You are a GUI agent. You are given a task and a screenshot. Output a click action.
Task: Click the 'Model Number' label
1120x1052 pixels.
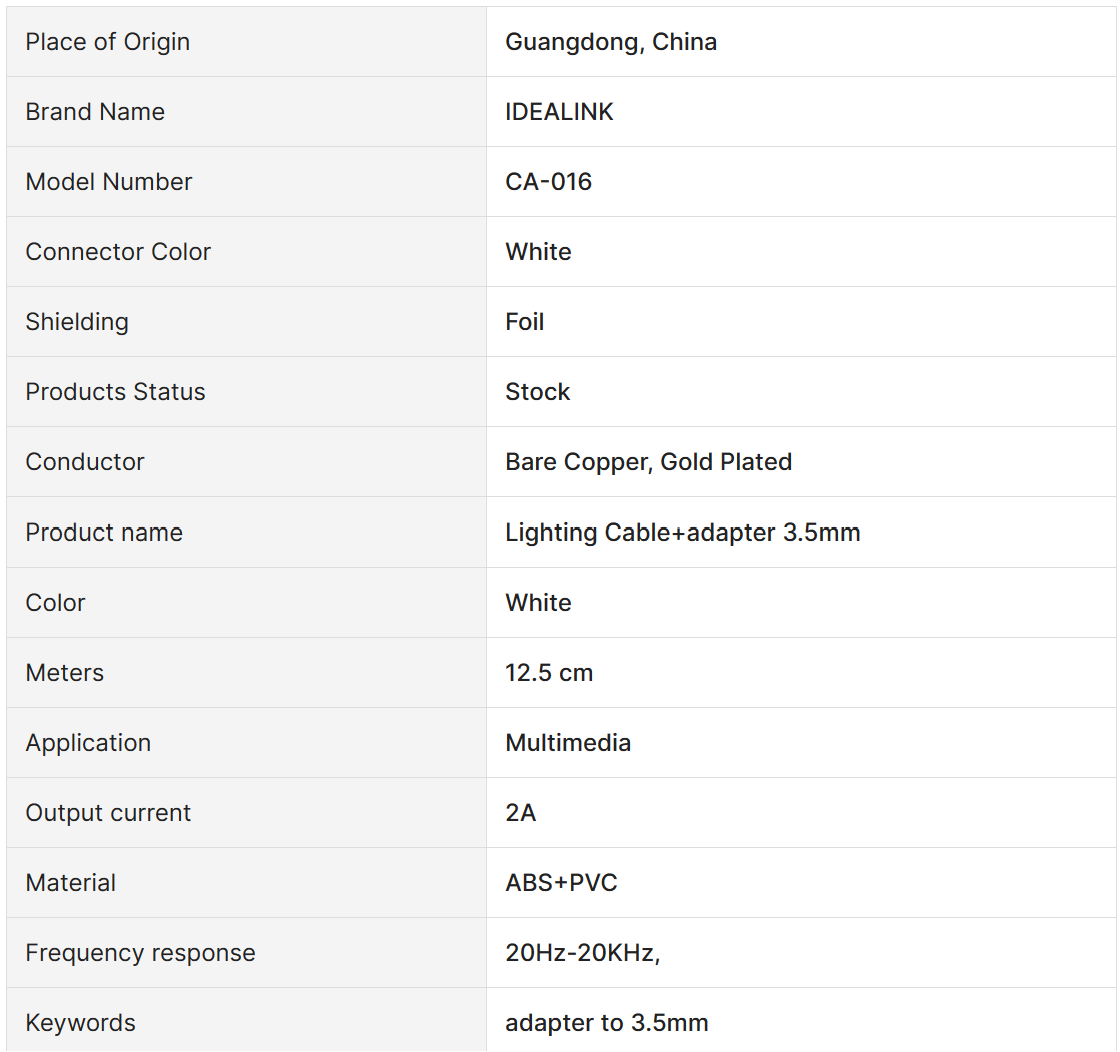(108, 182)
